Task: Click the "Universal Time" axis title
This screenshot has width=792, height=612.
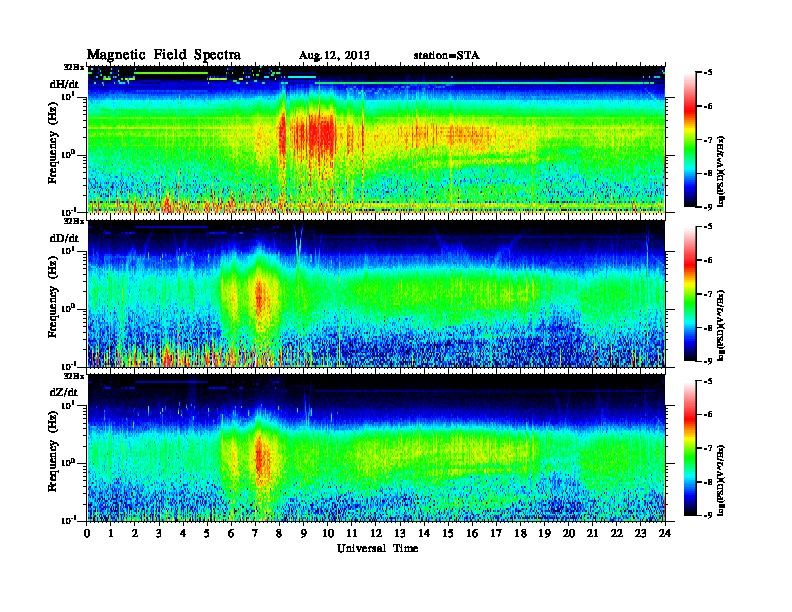Action: coord(377,548)
